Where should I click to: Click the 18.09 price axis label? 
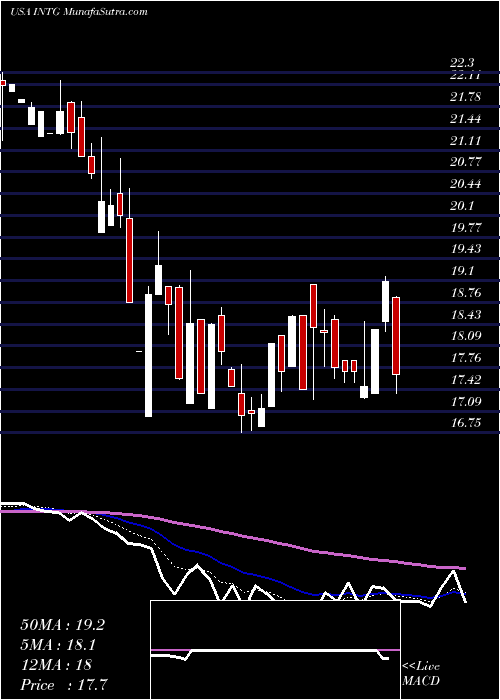[x=466, y=336]
